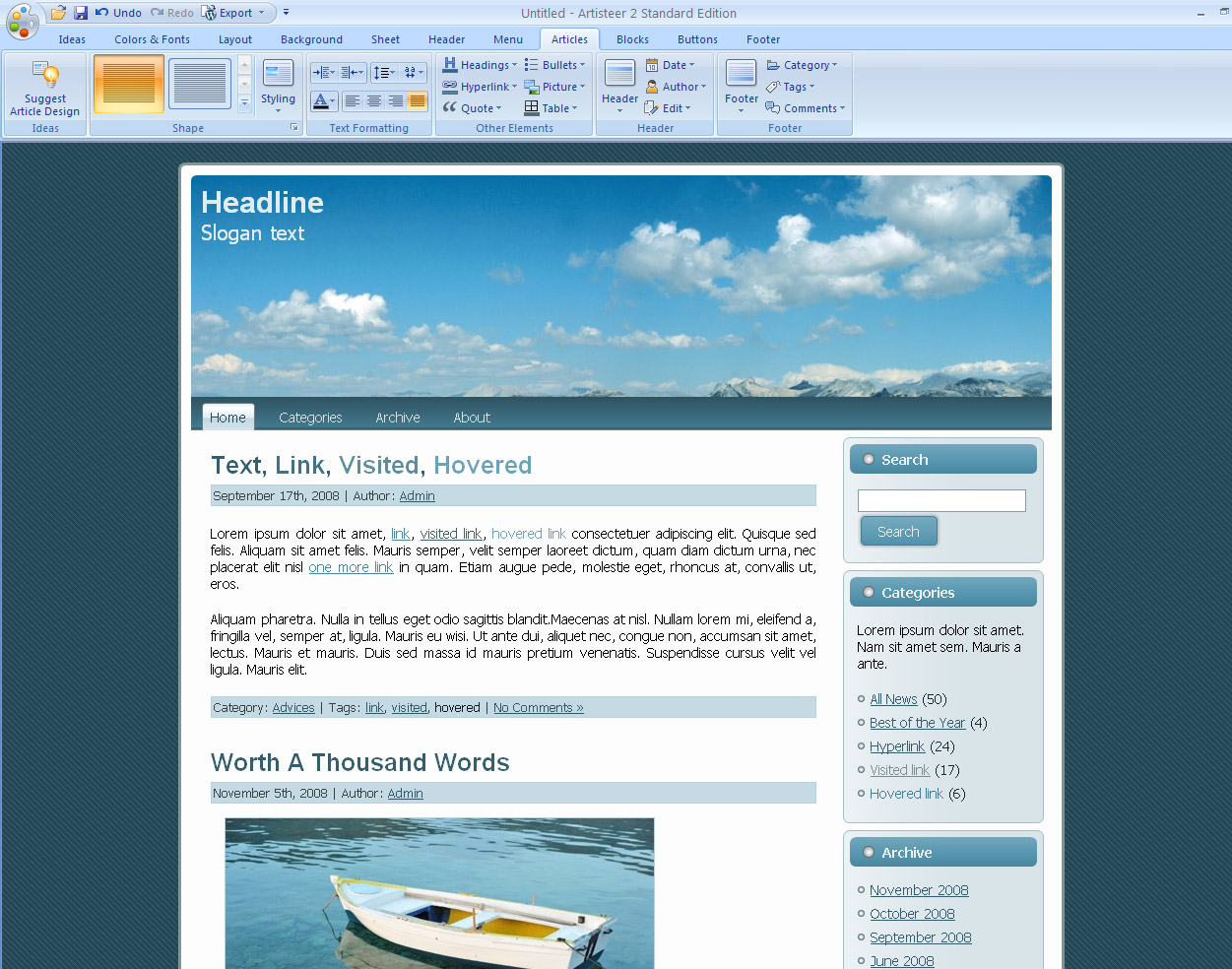Open the Hyperlink options dropdown
Screen dimensions: 1232x969
480,87
